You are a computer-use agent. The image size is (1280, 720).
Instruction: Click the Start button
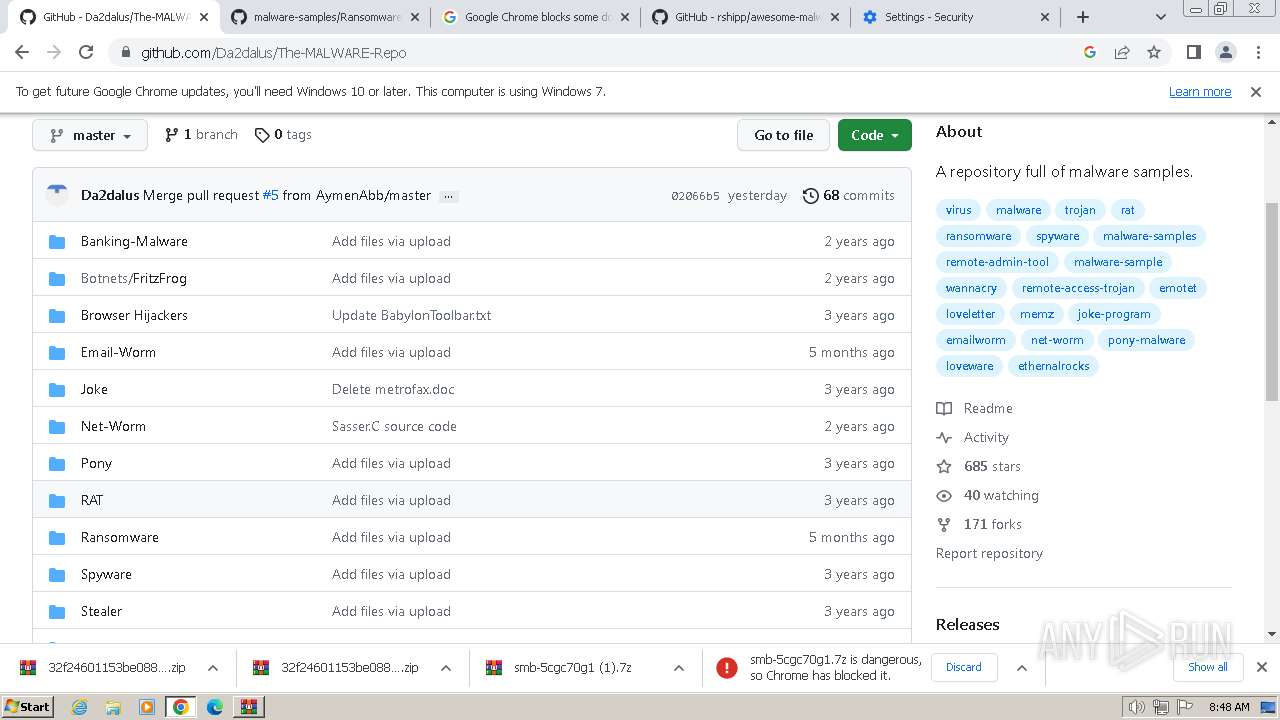(x=28, y=707)
